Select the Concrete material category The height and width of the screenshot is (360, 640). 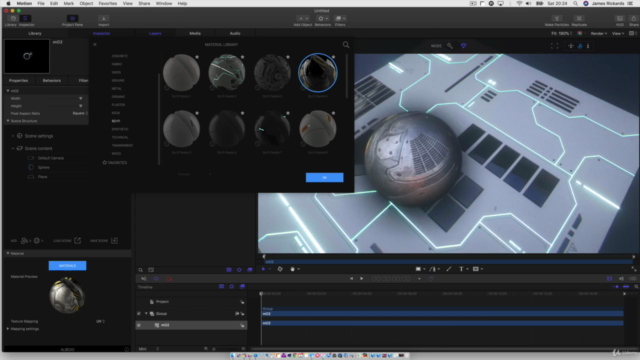point(120,56)
